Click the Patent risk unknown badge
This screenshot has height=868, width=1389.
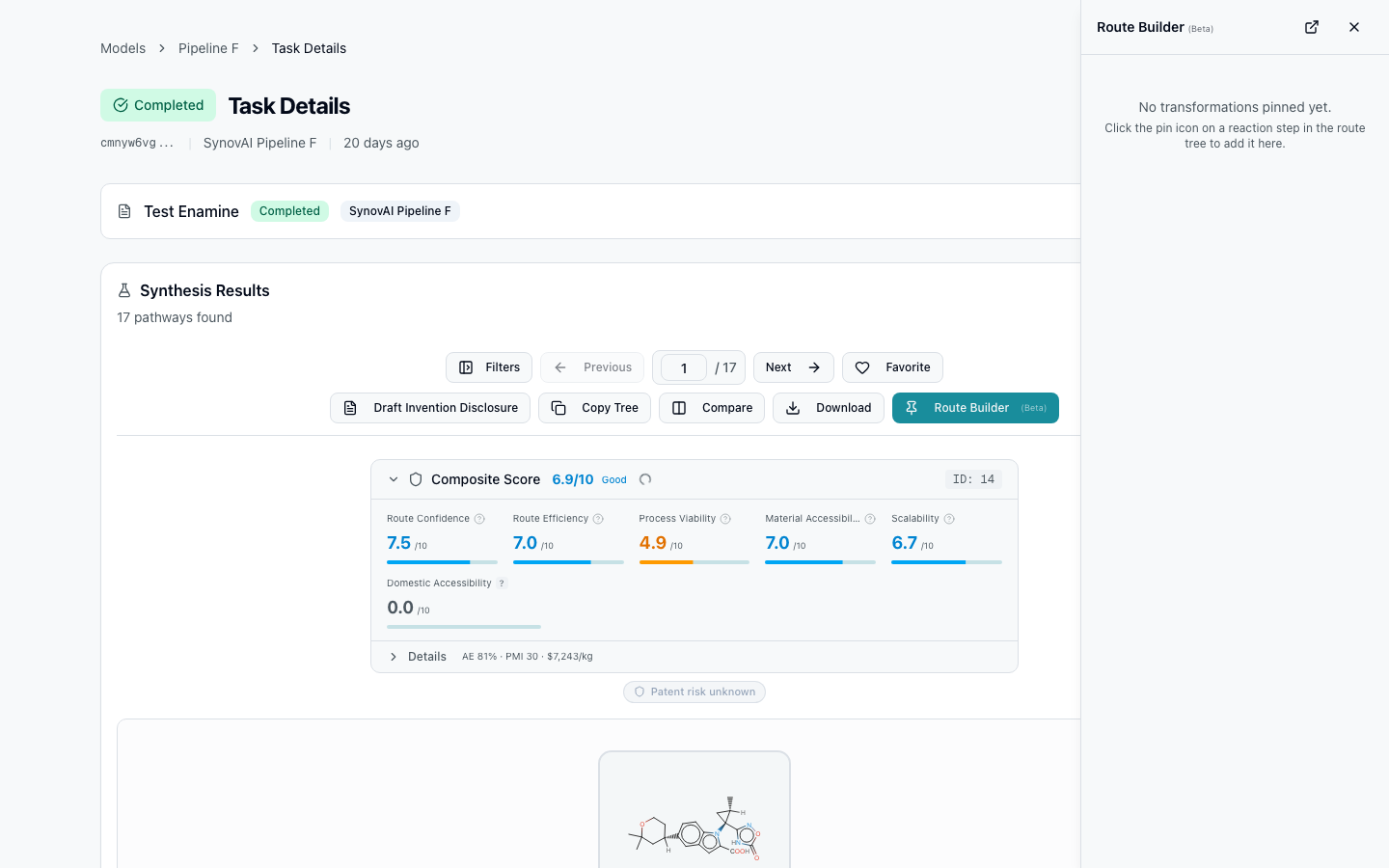(x=694, y=692)
